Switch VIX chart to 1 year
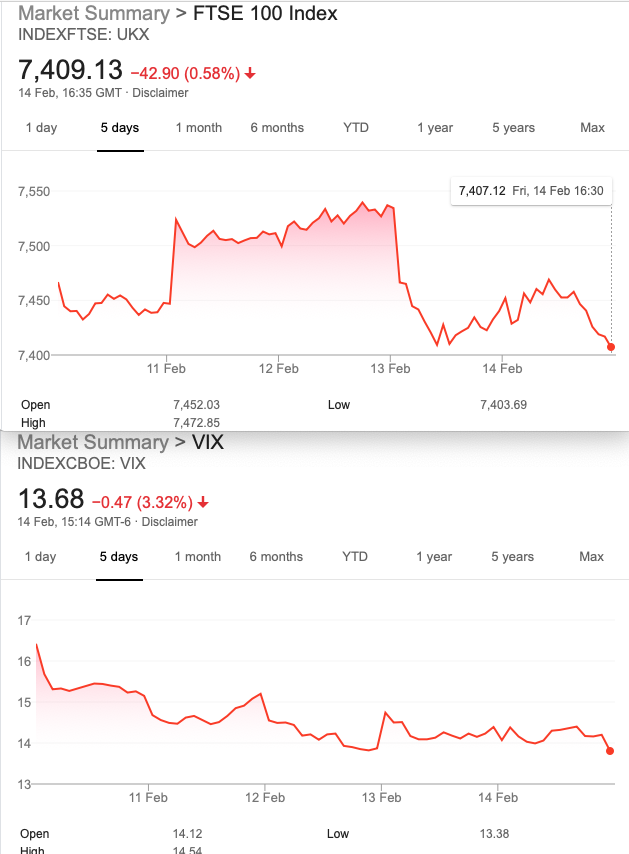The height and width of the screenshot is (854, 629). coord(434,557)
